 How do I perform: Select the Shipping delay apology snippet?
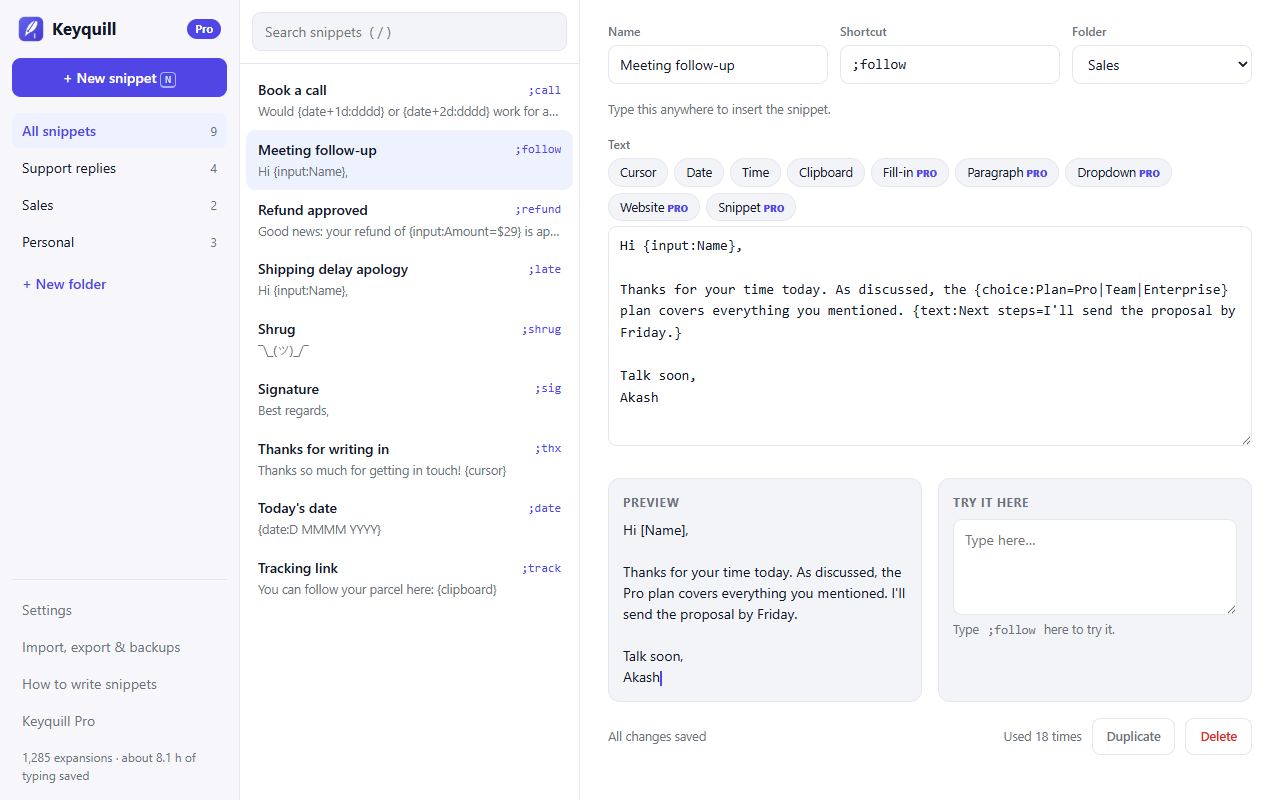pos(409,279)
